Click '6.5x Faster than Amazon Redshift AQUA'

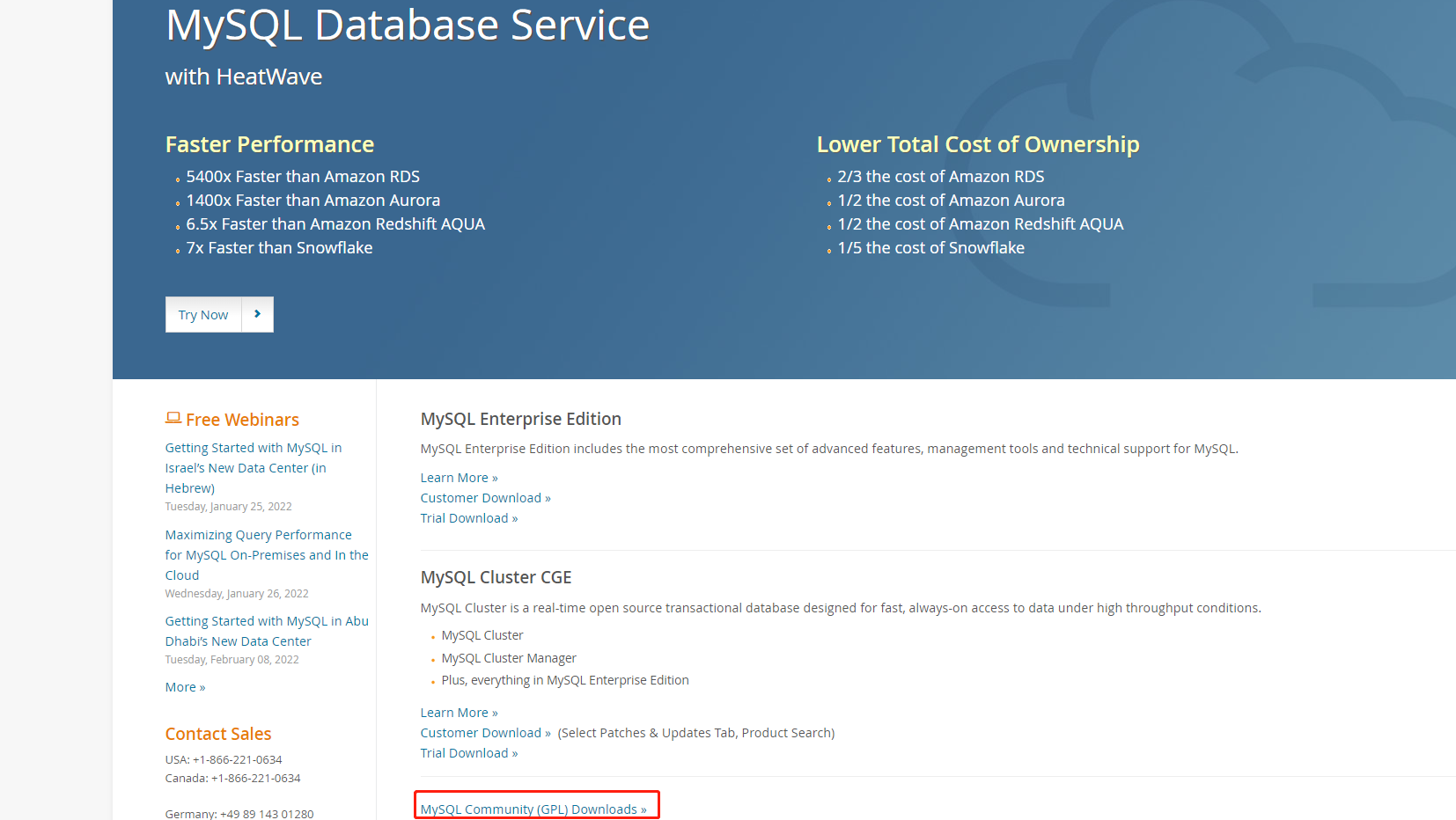[335, 224]
